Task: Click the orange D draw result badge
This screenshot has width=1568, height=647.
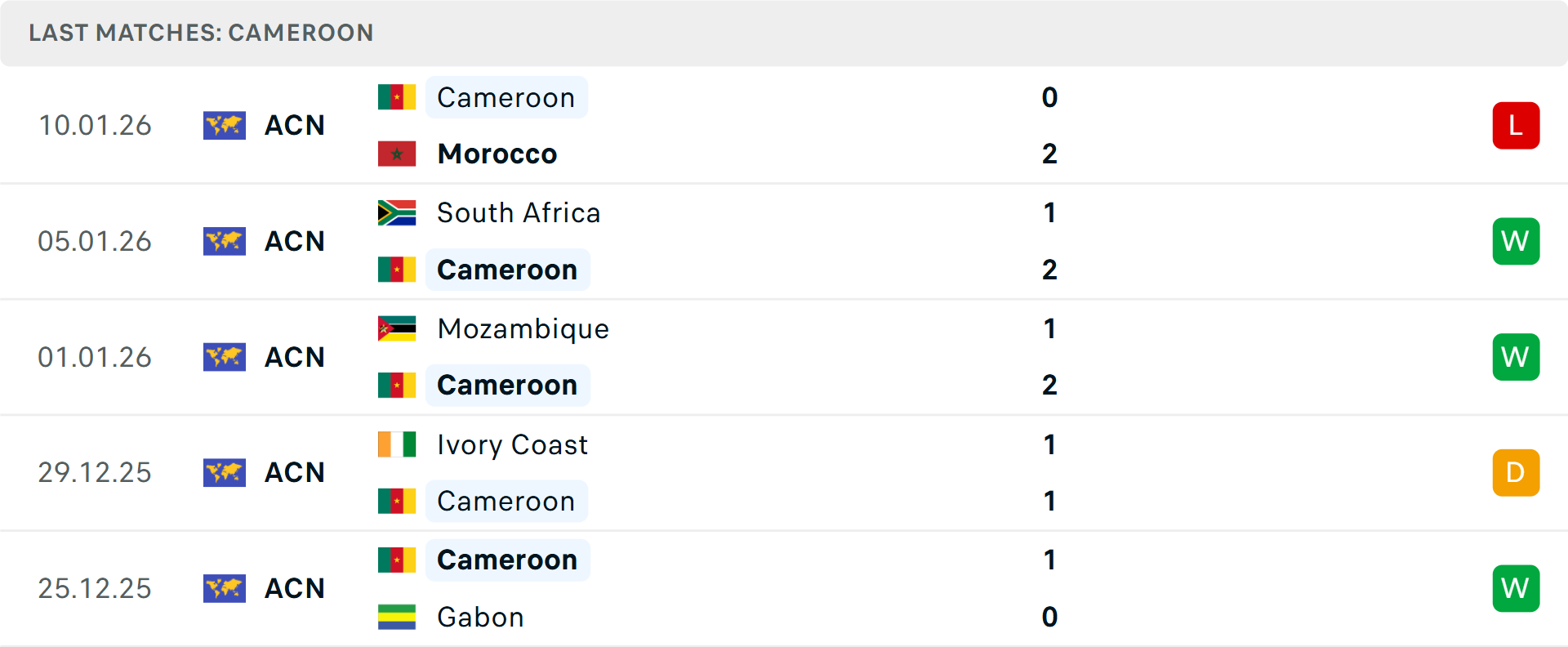Action: (1516, 472)
